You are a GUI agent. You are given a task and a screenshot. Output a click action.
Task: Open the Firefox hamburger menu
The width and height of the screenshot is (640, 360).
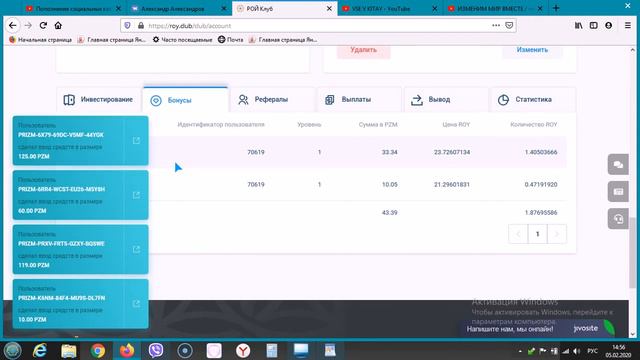coord(628,25)
